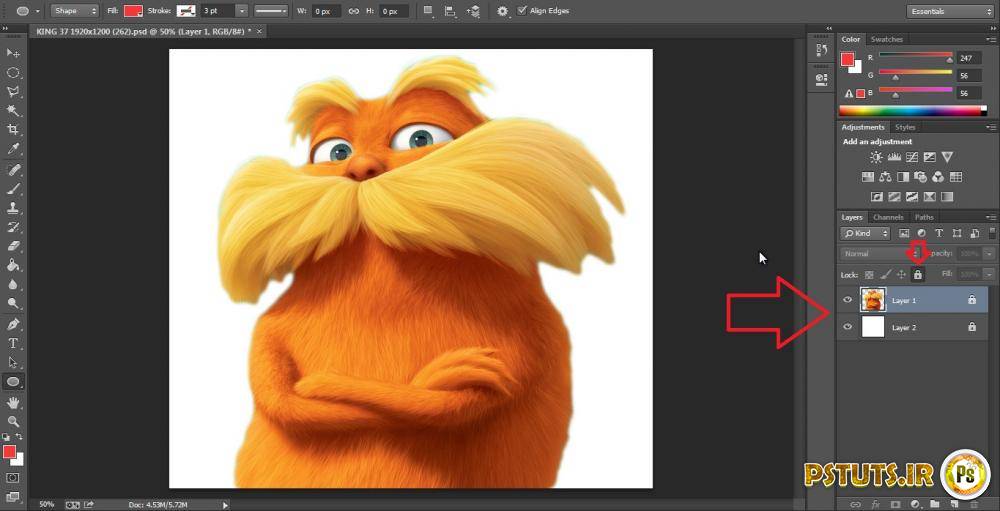Image resolution: width=1000 pixels, height=511 pixels.
Task: Select the Ellipse shape tool
Action: [13, 381]
